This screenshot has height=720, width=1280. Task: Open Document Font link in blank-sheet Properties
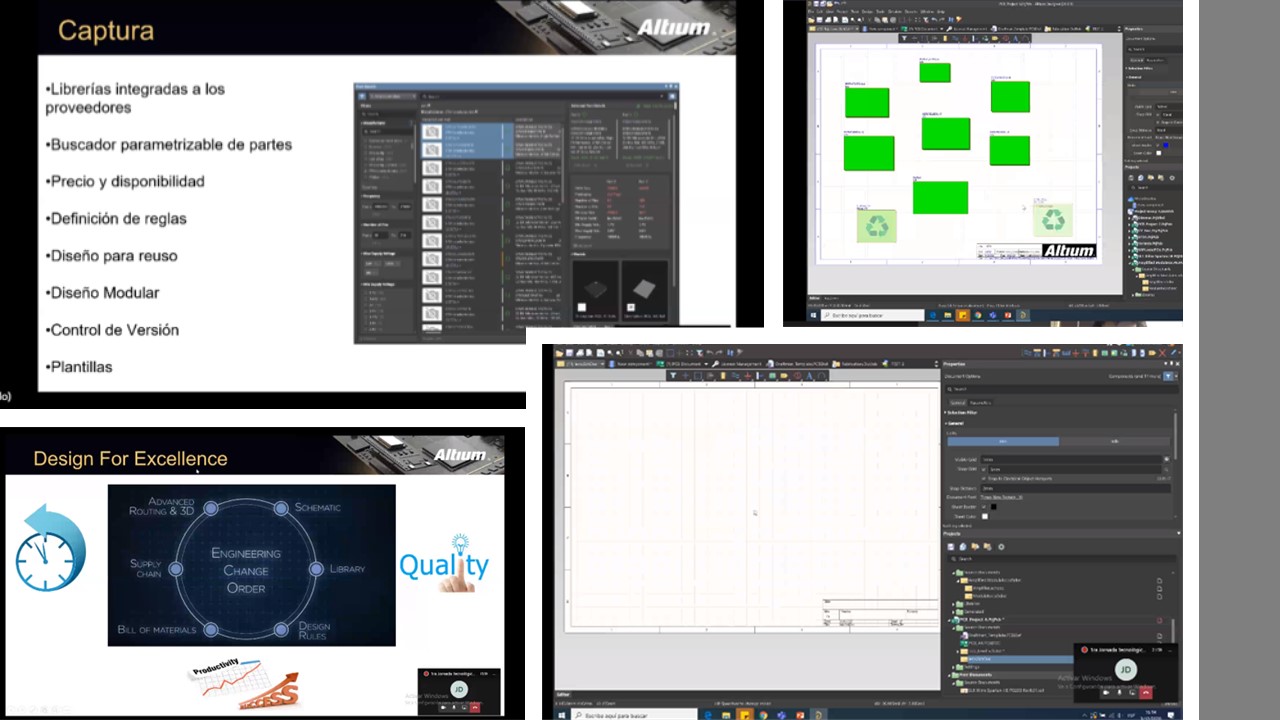pyautogui.click(x=1001, y=497)
